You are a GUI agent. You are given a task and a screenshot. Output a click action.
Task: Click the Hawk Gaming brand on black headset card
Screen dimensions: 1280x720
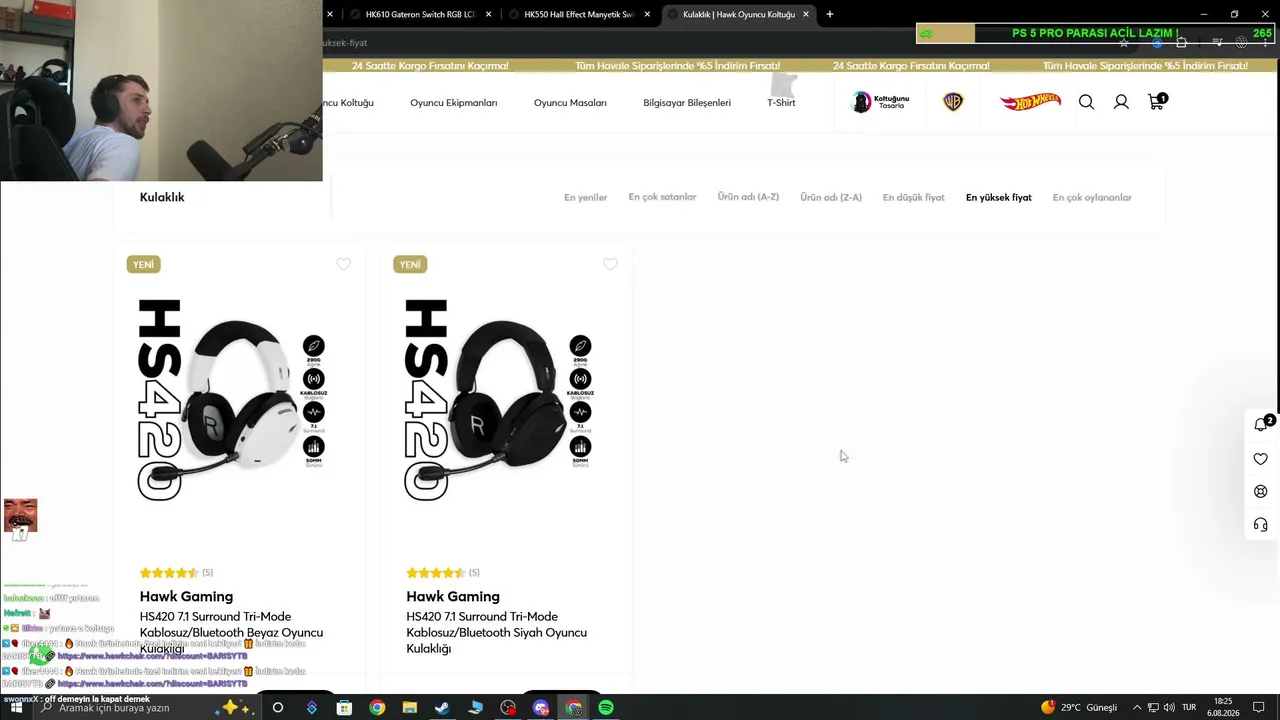(x=453, y=597)
